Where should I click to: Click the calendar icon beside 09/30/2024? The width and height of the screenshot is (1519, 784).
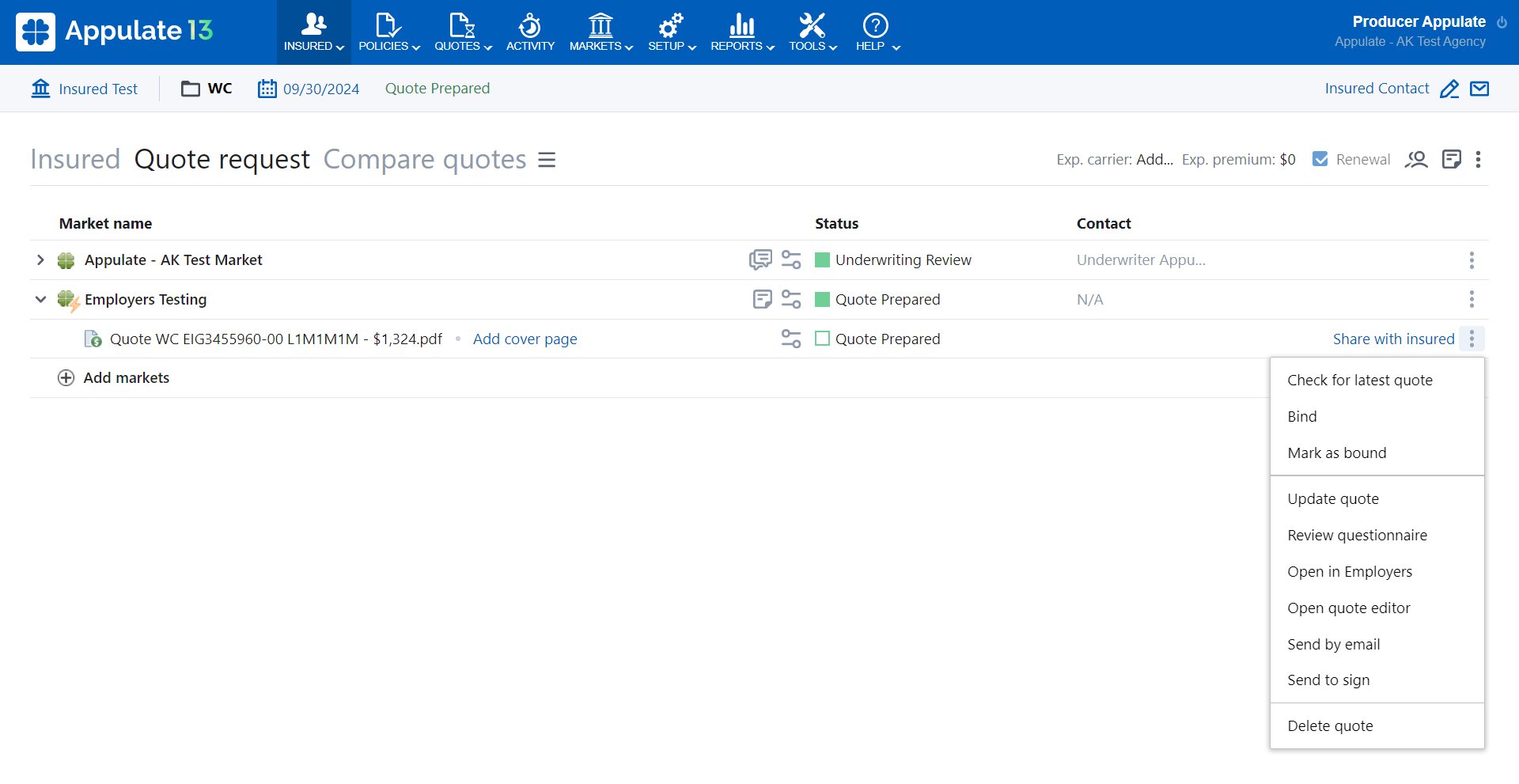(267, 89)
